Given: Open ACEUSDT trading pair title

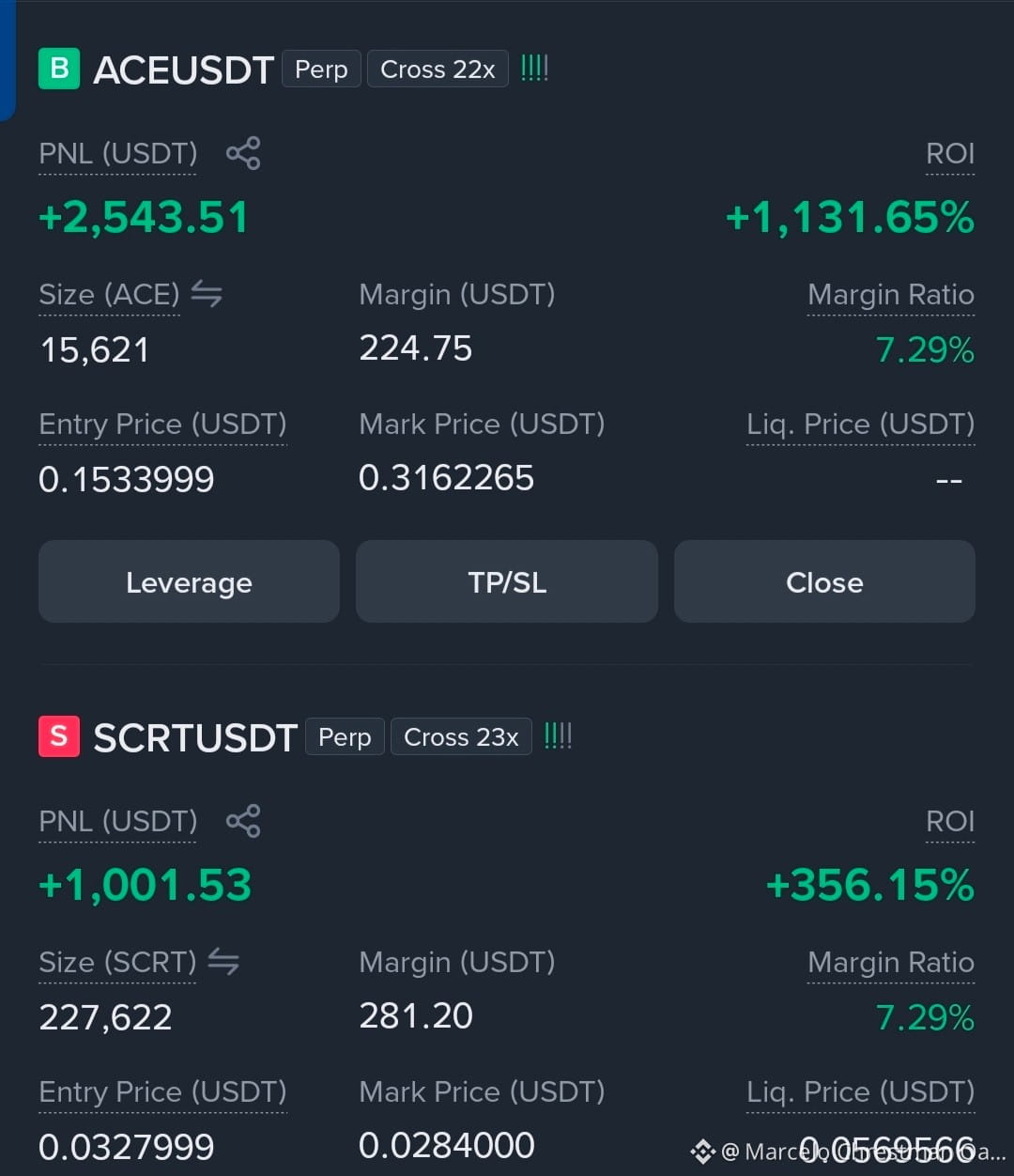Looking at the screenshot, I should pos(183,70).
